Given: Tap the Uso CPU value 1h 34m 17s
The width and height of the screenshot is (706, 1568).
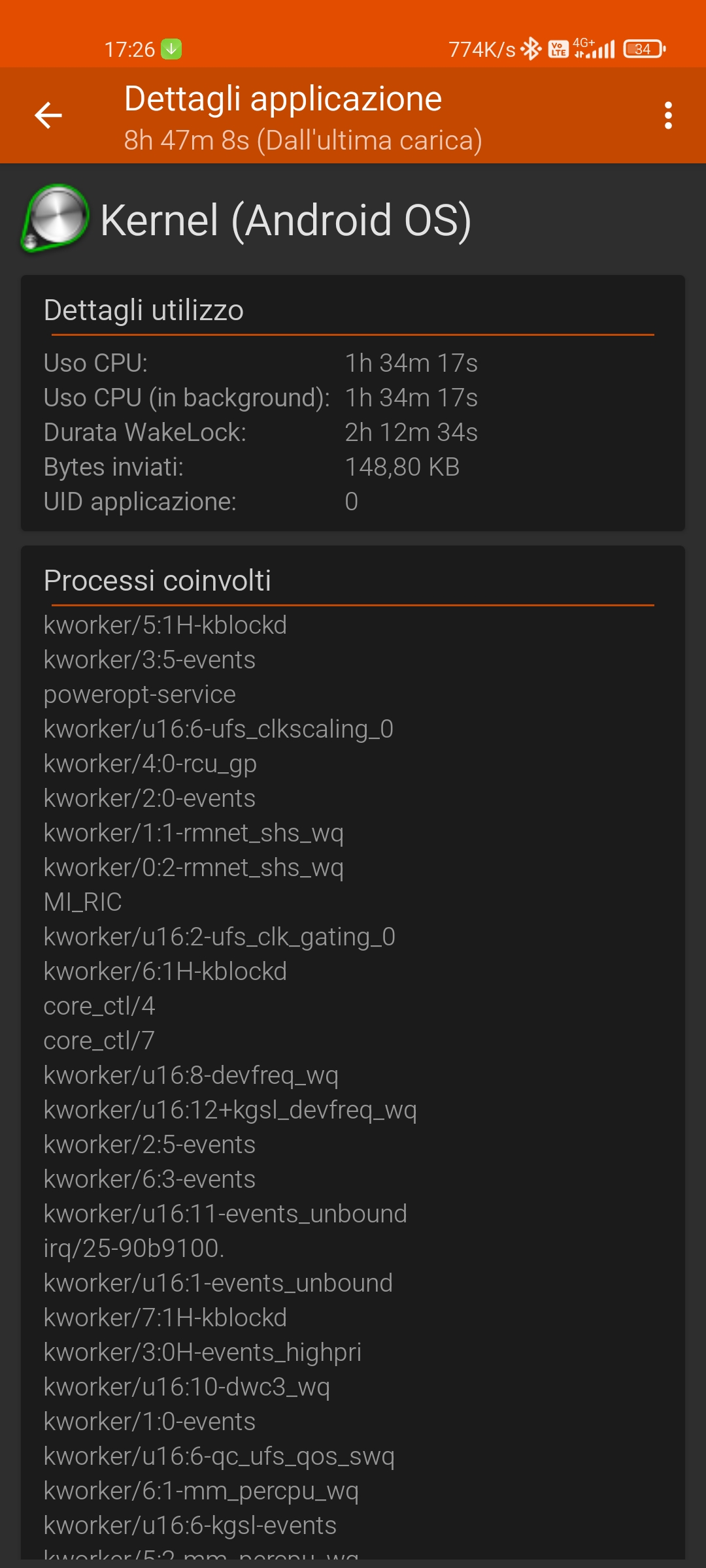Looking at the screenshot, I should (411, 363).
